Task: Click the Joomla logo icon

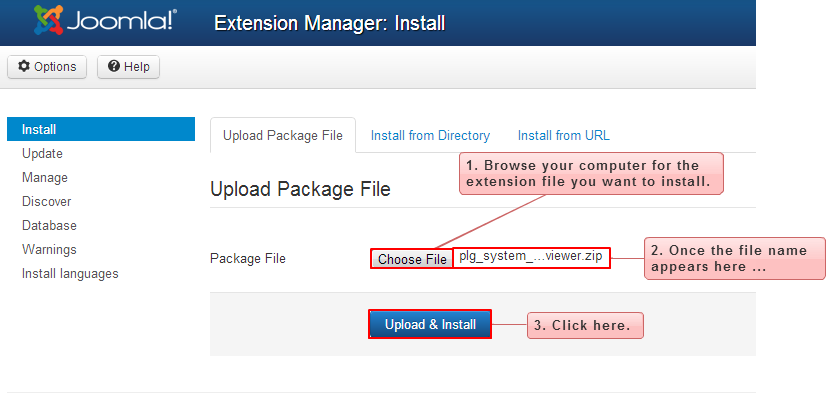Action: click(48, 20)
